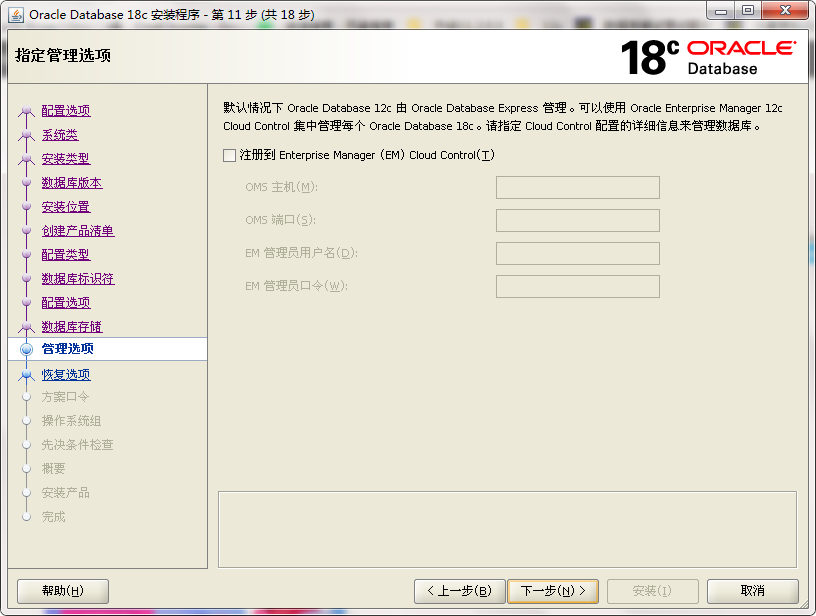Open the 配置类型 step link

pos(66,255)
